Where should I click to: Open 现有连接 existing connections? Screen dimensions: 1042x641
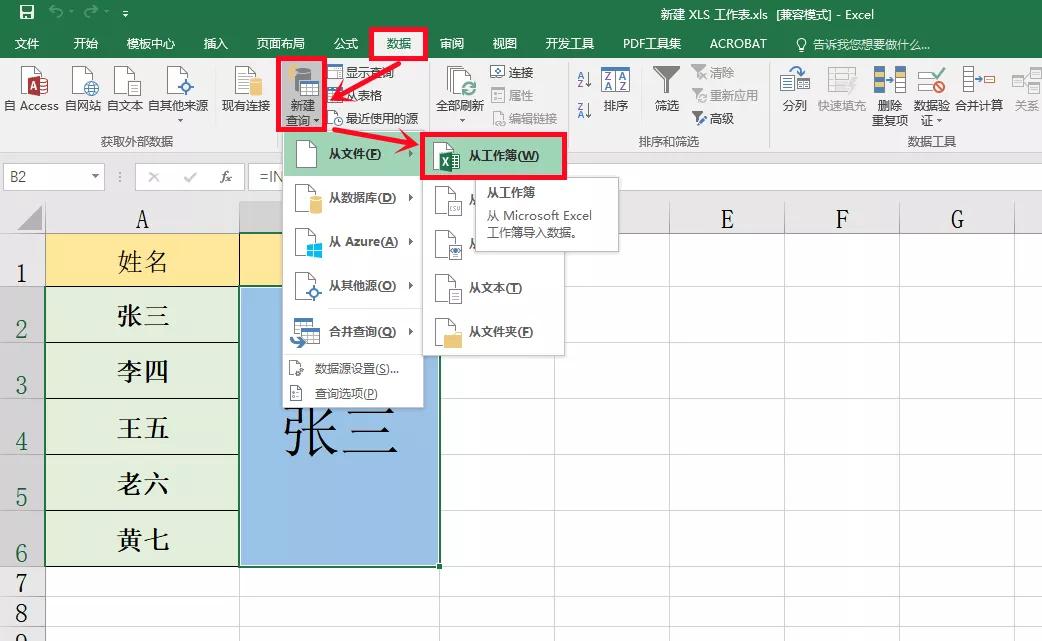coord(246,88)
